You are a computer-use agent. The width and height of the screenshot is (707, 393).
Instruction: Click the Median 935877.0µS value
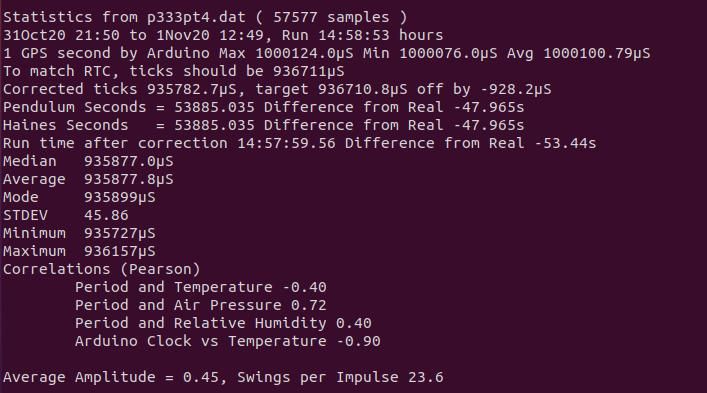129,161
